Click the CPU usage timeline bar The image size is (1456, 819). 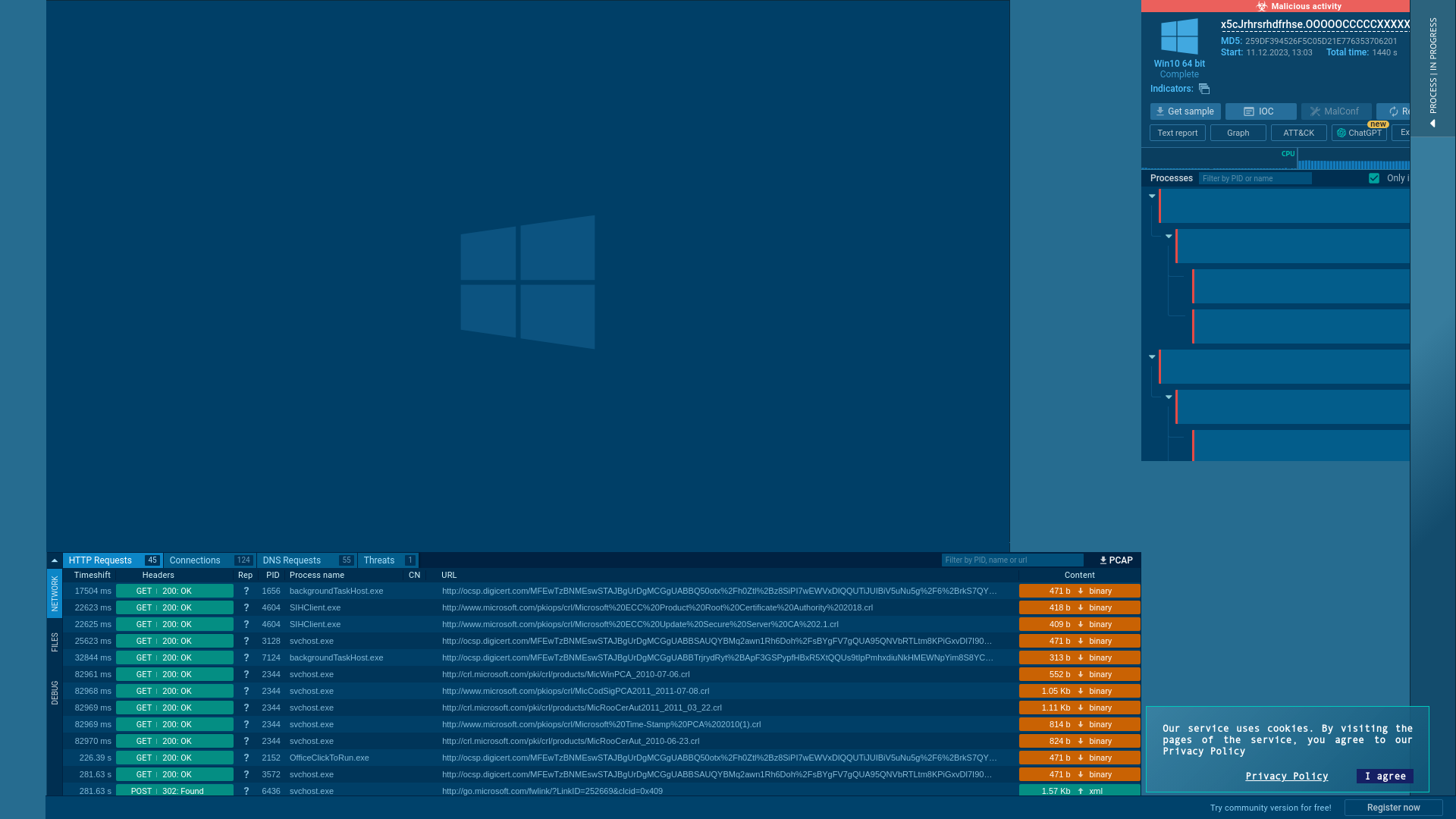pos(1350,163)
